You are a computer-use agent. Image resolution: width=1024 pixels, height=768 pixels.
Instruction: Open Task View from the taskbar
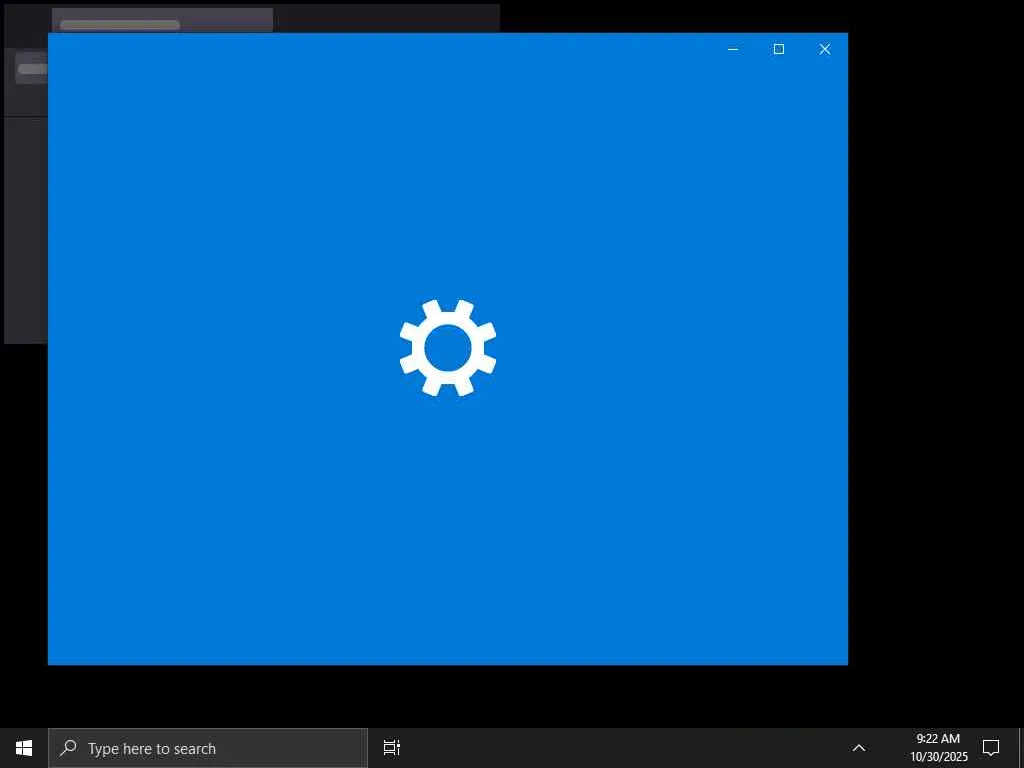coord(392,748)
